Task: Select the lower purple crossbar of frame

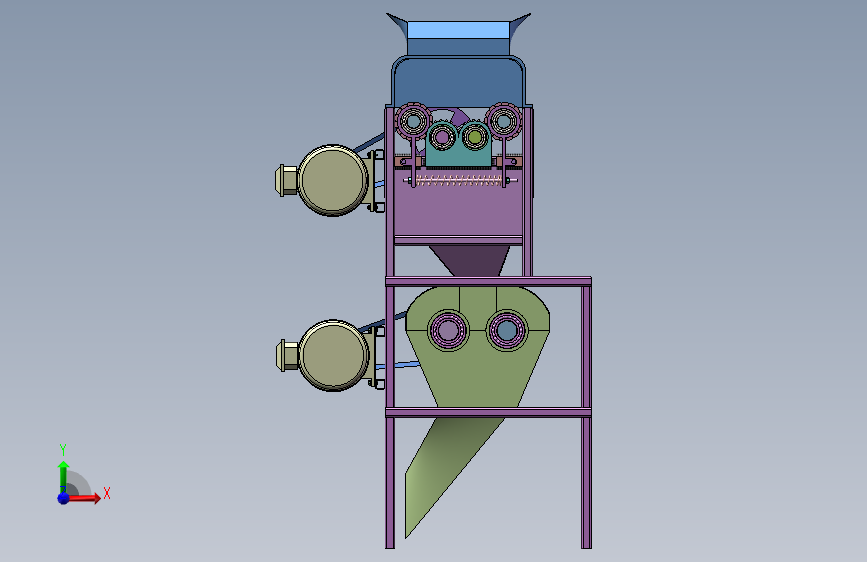Action: [x=488, y=412]
